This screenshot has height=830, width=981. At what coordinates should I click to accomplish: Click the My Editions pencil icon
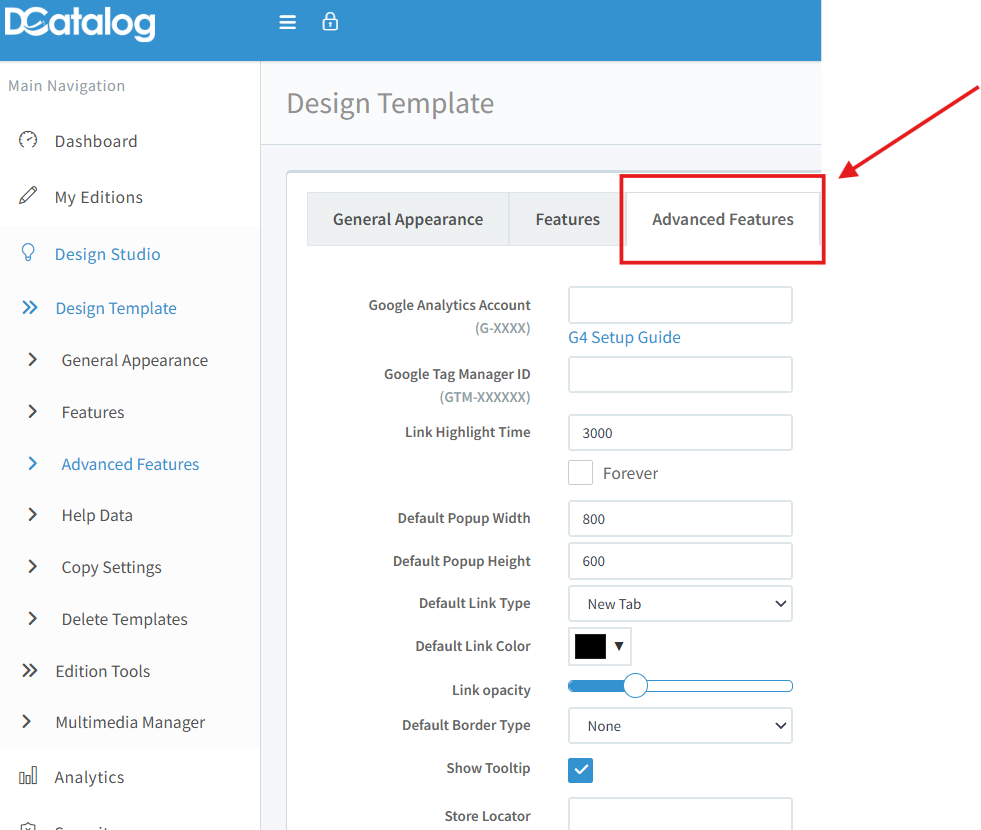point(28,196)
